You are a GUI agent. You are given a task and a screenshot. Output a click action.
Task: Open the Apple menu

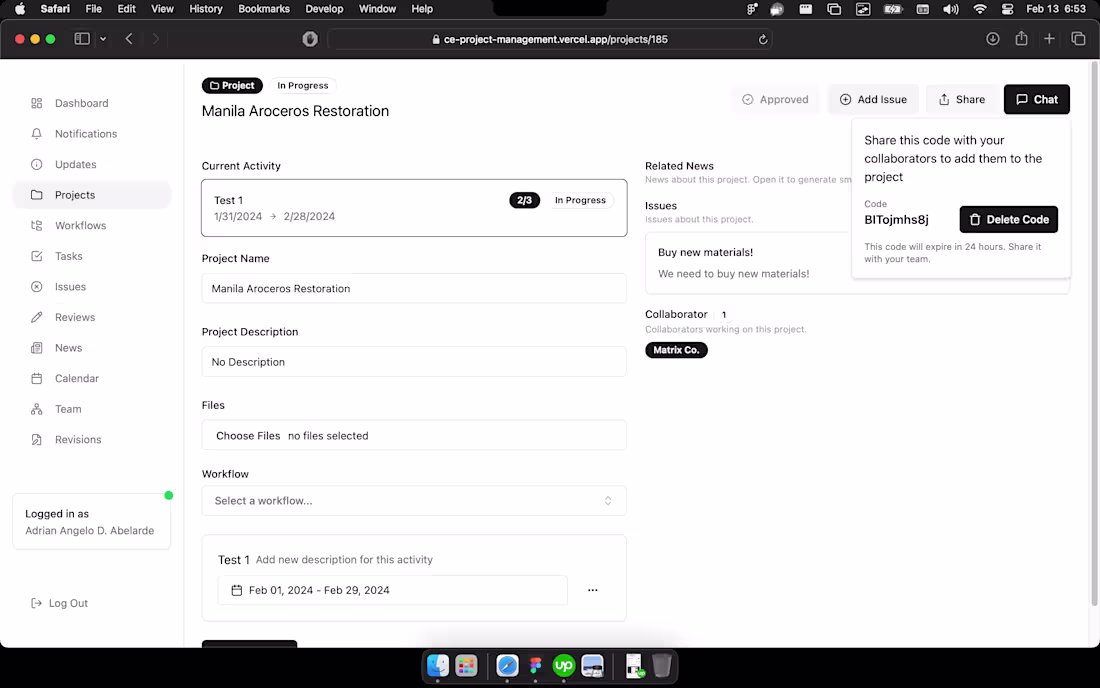[20, 9]
